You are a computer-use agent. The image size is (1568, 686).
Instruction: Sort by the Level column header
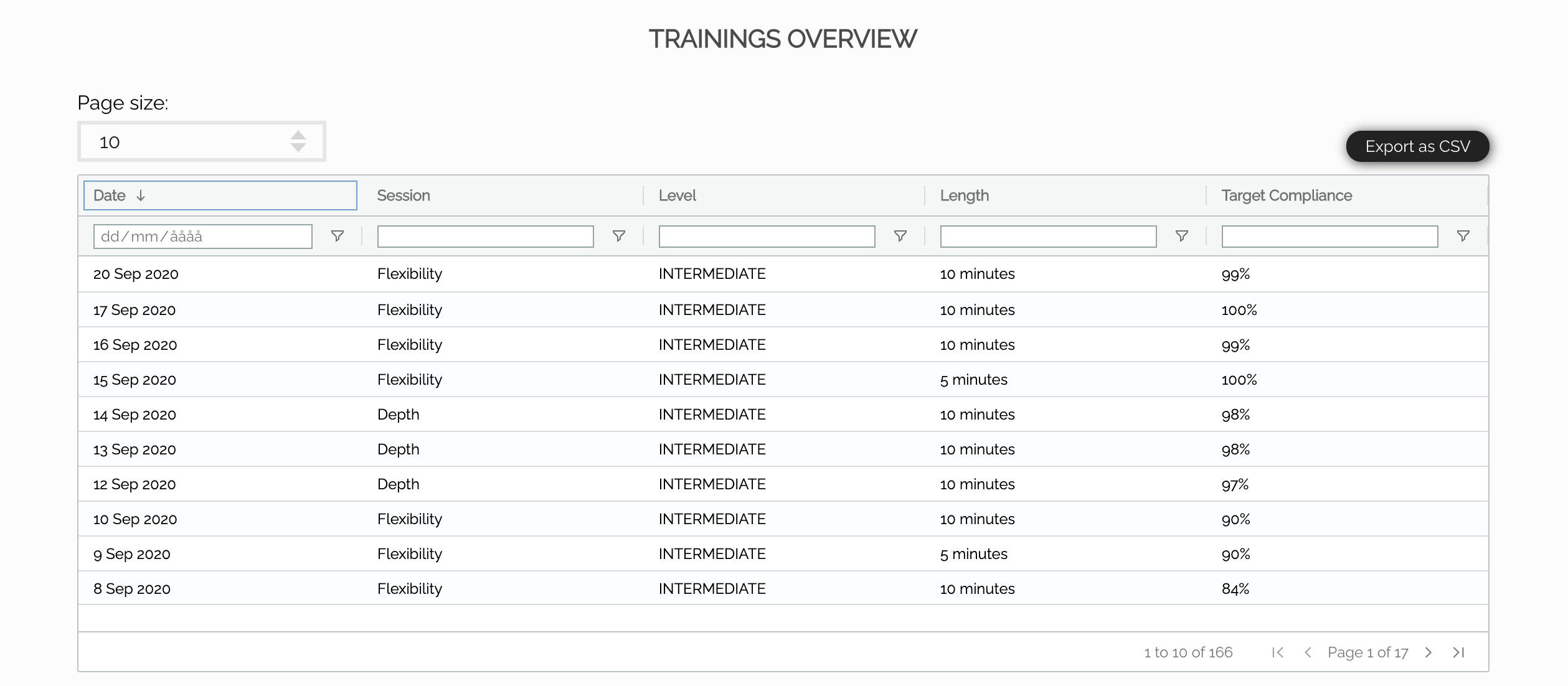click(677, 195)
